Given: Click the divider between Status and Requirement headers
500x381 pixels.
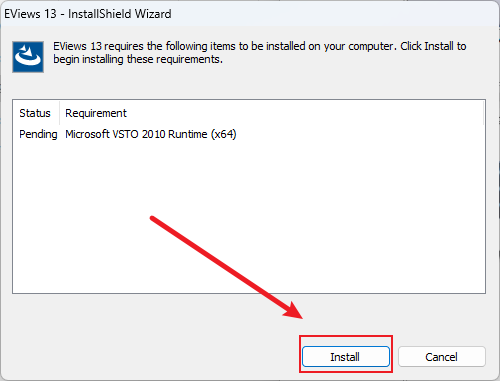Looking at the screenshot, I should tap(59, 113).
